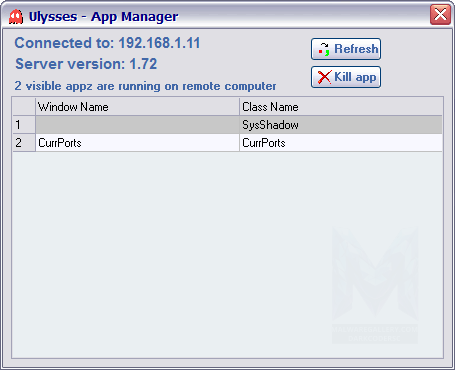Close the Ulysses App Manager window
455x370 pixels.
click(x=440, y=15)
